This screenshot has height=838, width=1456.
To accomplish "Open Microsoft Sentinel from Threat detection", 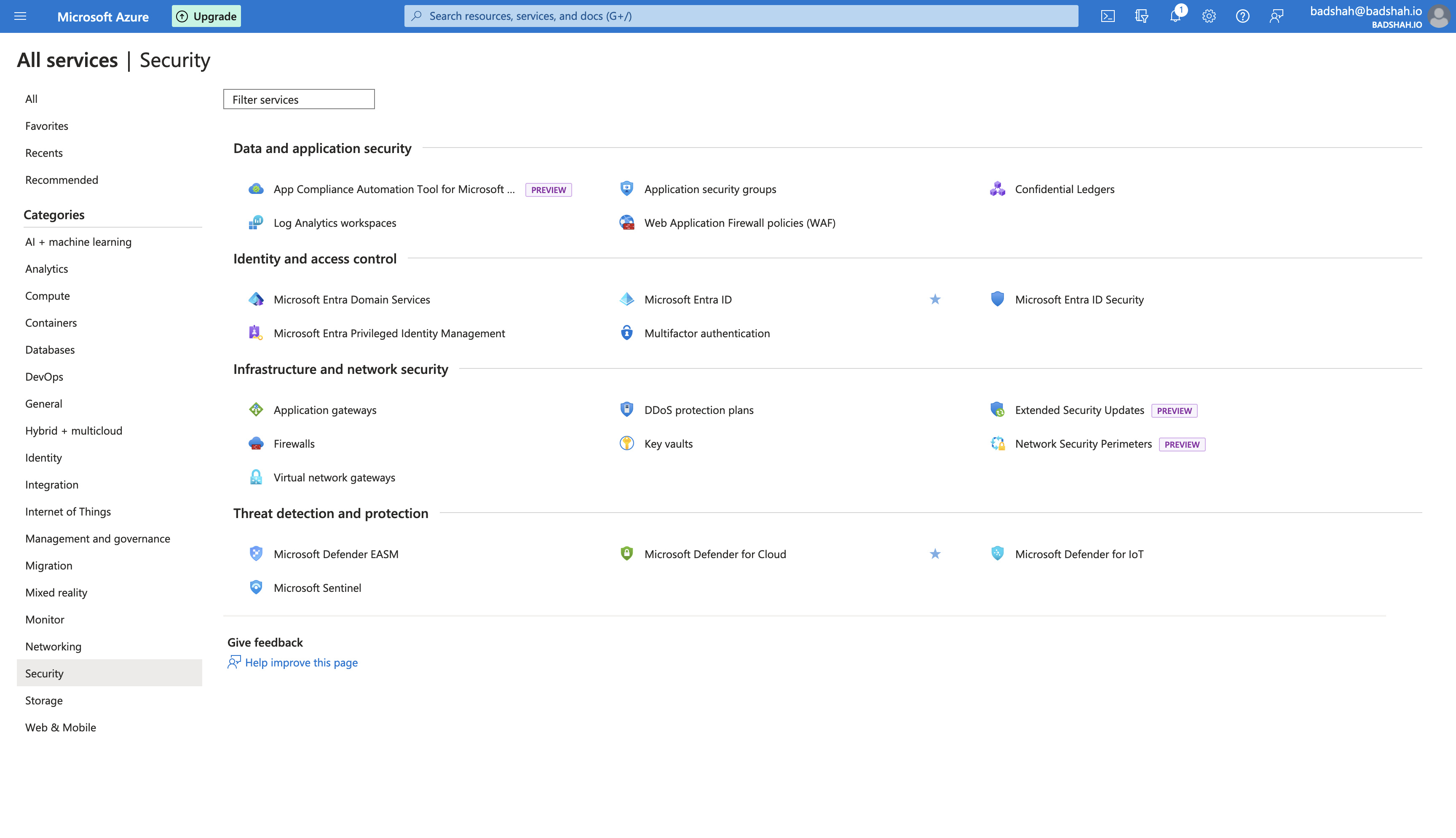I will [317, 588].
